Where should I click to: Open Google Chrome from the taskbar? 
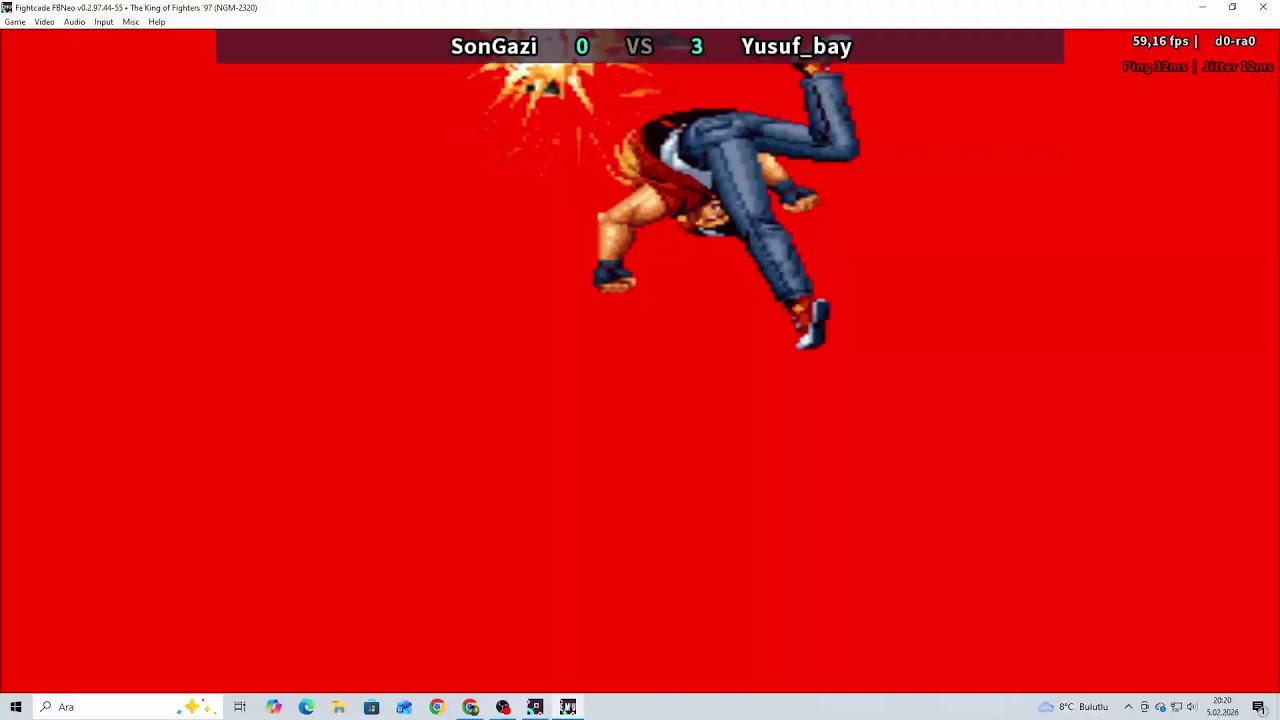click(x=437, y=707)
